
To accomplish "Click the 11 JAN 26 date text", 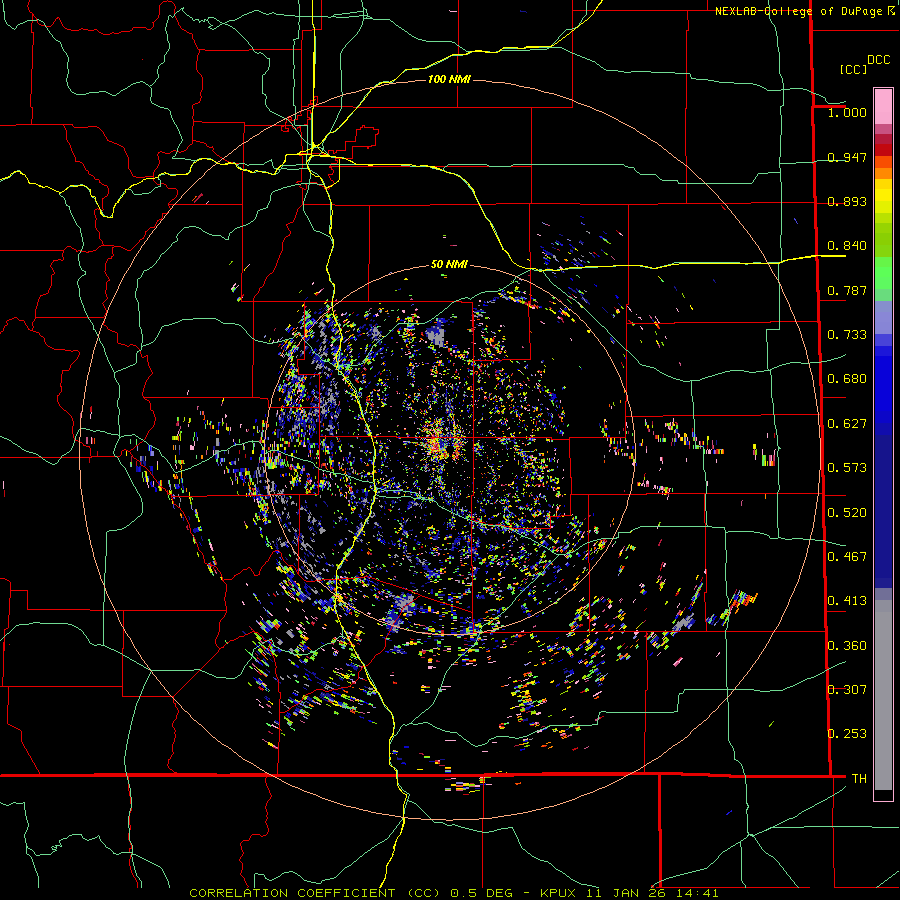I will [626, 893].
